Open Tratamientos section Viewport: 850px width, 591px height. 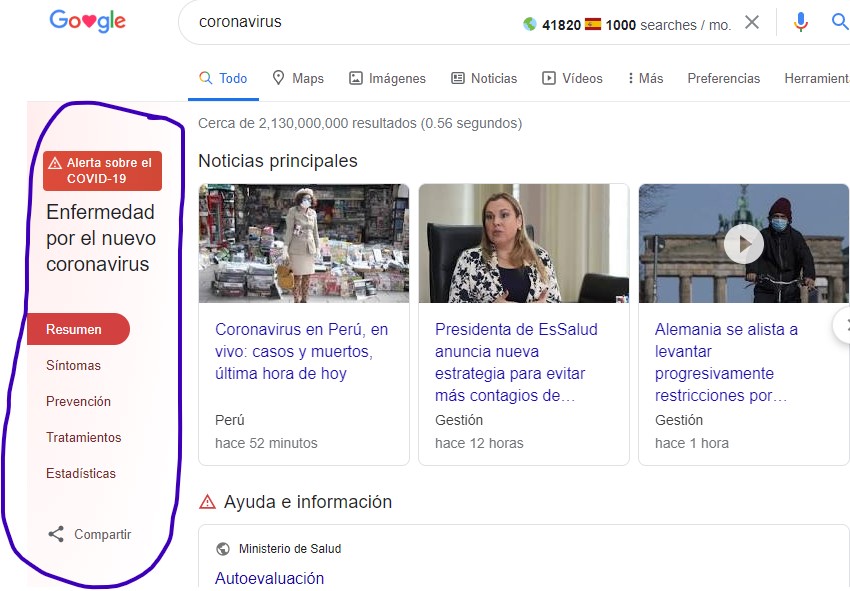pos(83,438)
